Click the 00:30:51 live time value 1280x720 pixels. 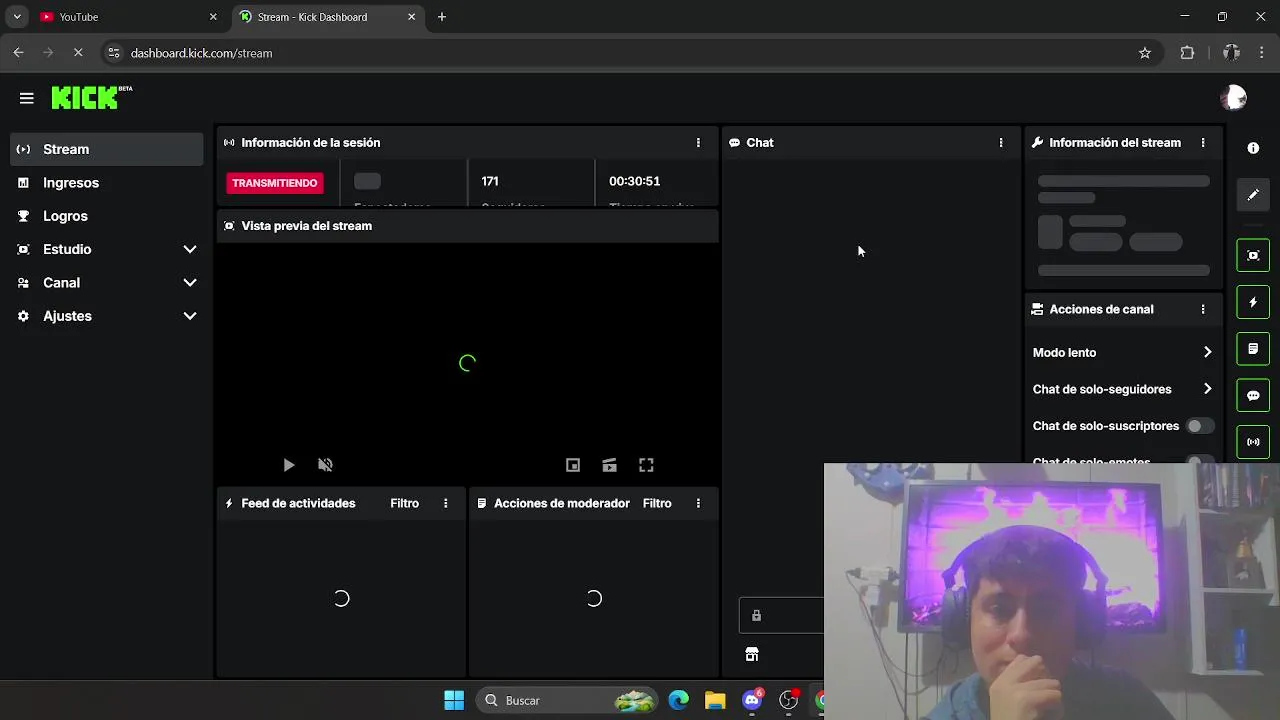pyautogui.click(x=635, y=181)
